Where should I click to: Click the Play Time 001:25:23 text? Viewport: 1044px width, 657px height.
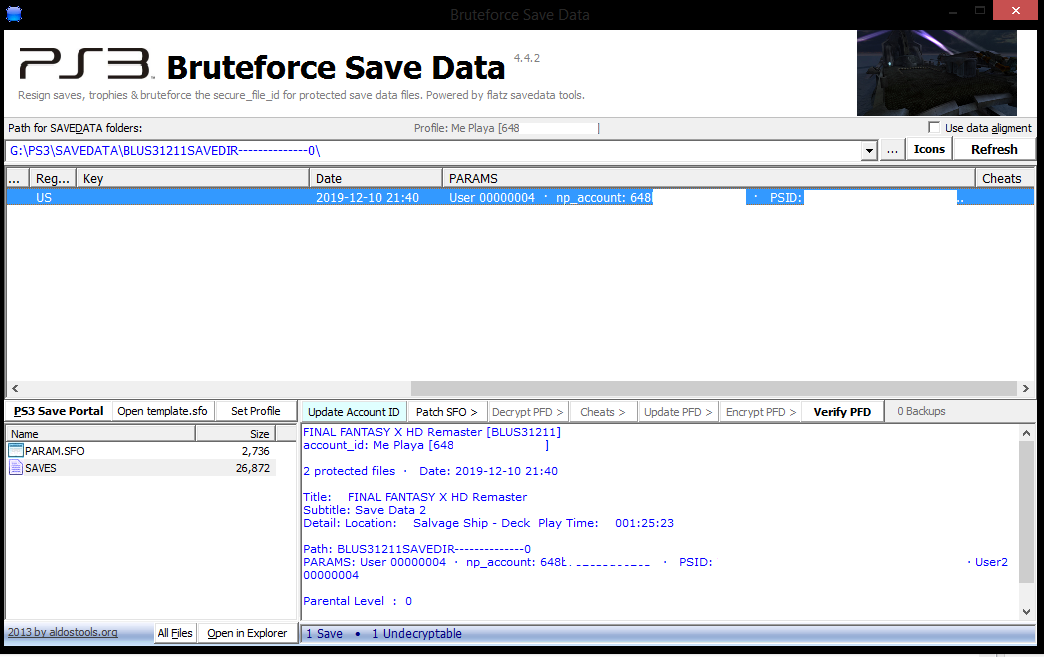coord(606,523)
